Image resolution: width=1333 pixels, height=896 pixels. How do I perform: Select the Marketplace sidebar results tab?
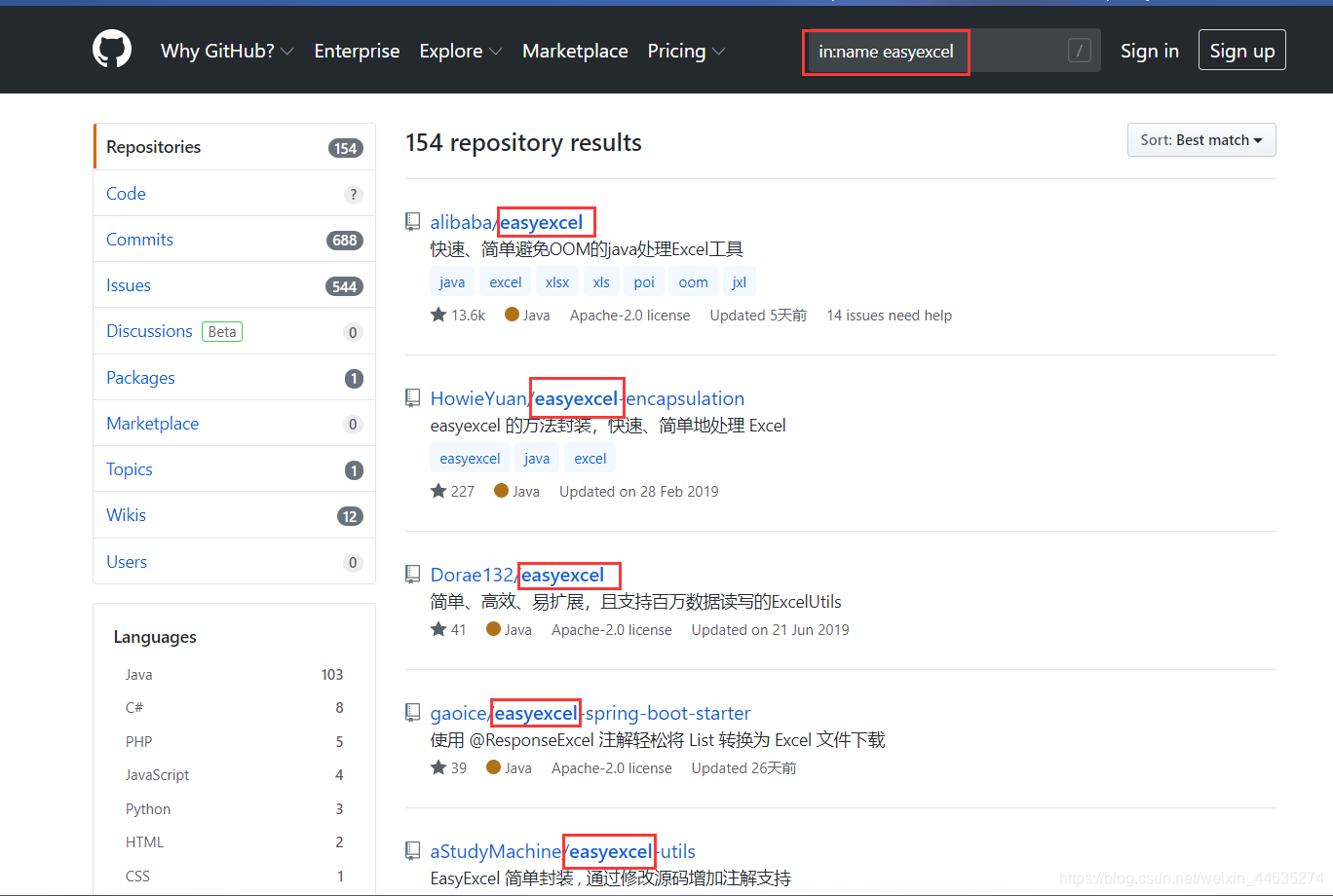234,424
